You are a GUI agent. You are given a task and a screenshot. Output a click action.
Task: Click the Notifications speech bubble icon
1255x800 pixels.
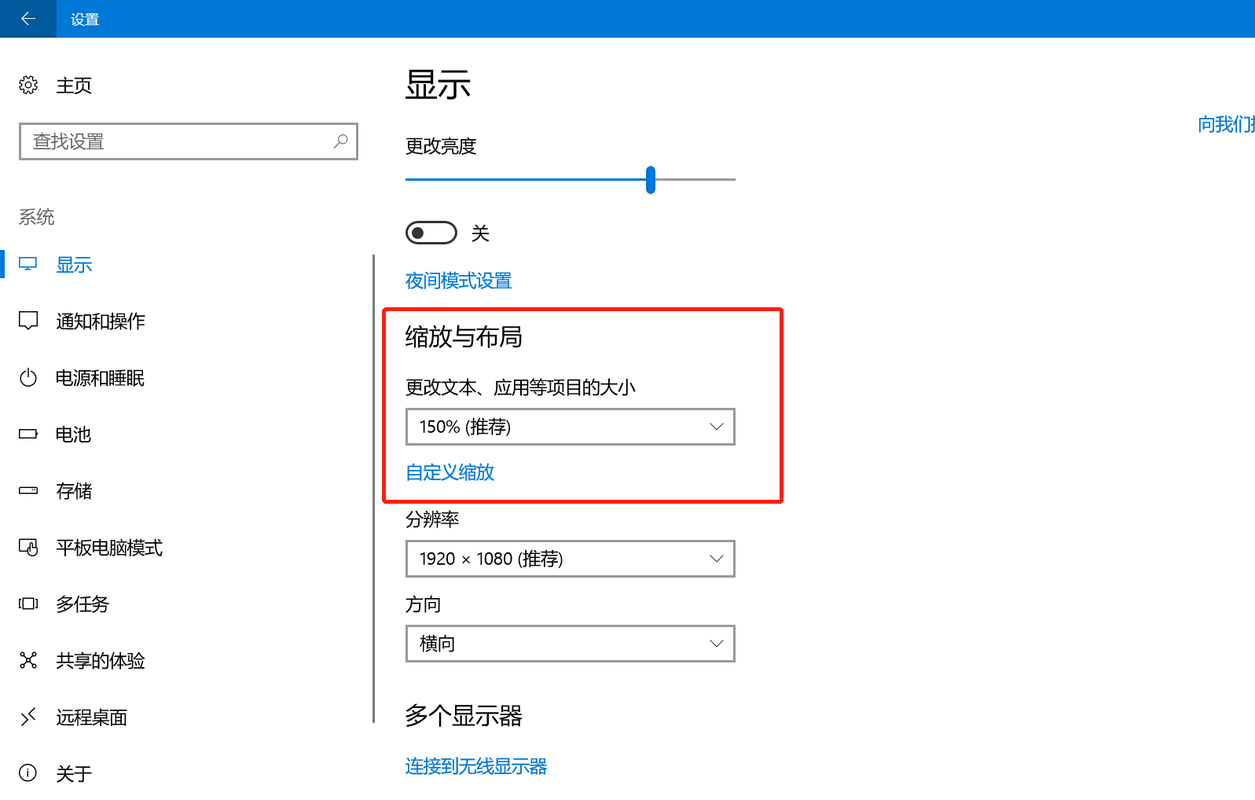tap(28, 321)
